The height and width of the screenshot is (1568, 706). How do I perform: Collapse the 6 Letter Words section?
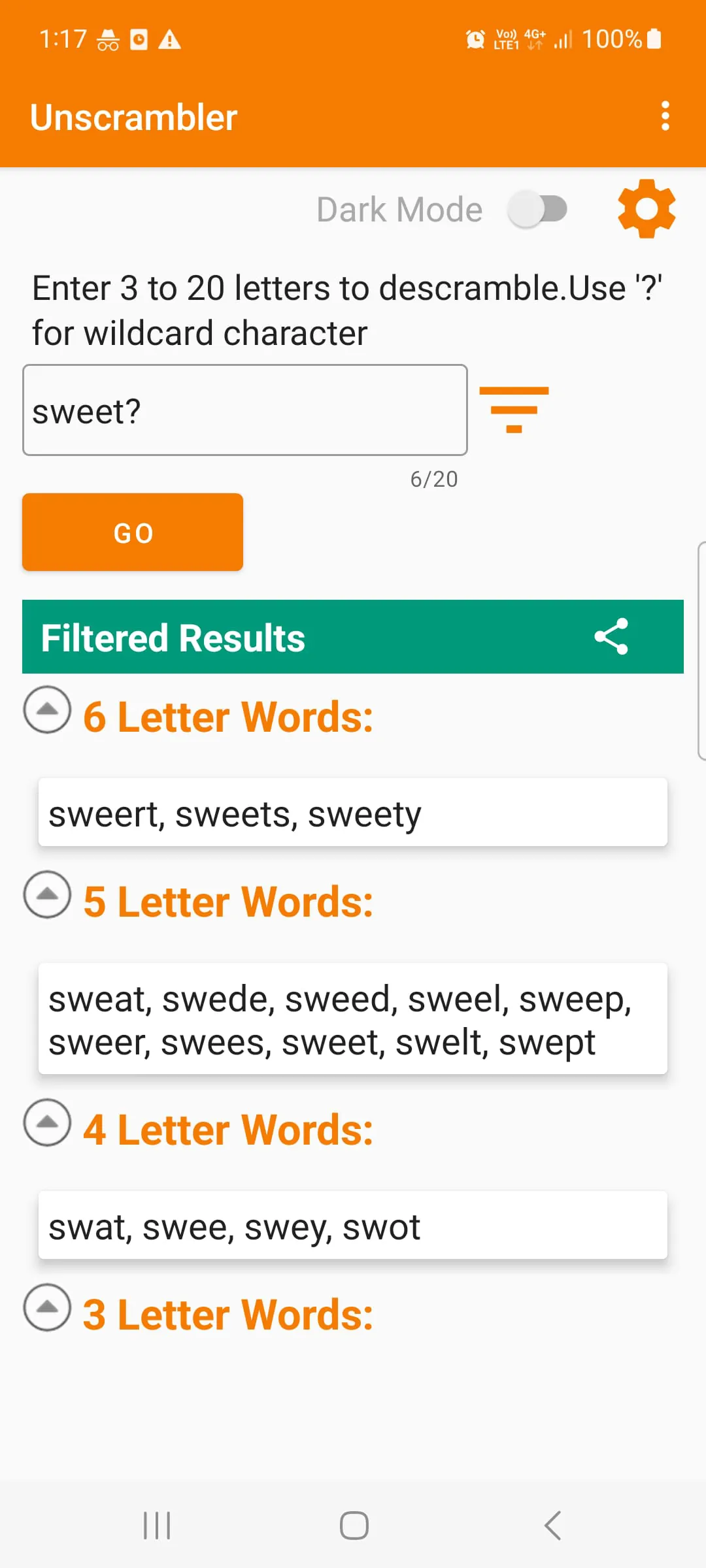pyautogui.click(x=47, y=710)
